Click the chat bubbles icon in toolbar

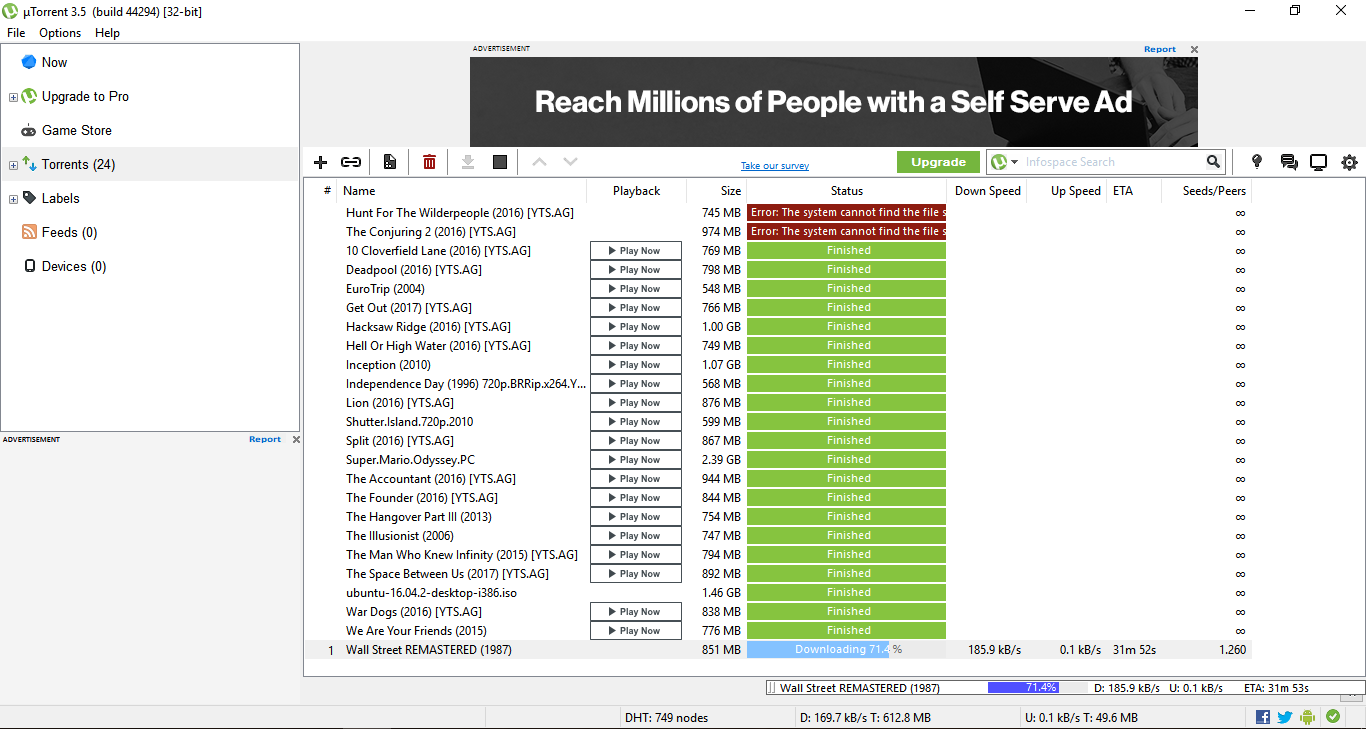[x=1289, y=162]
